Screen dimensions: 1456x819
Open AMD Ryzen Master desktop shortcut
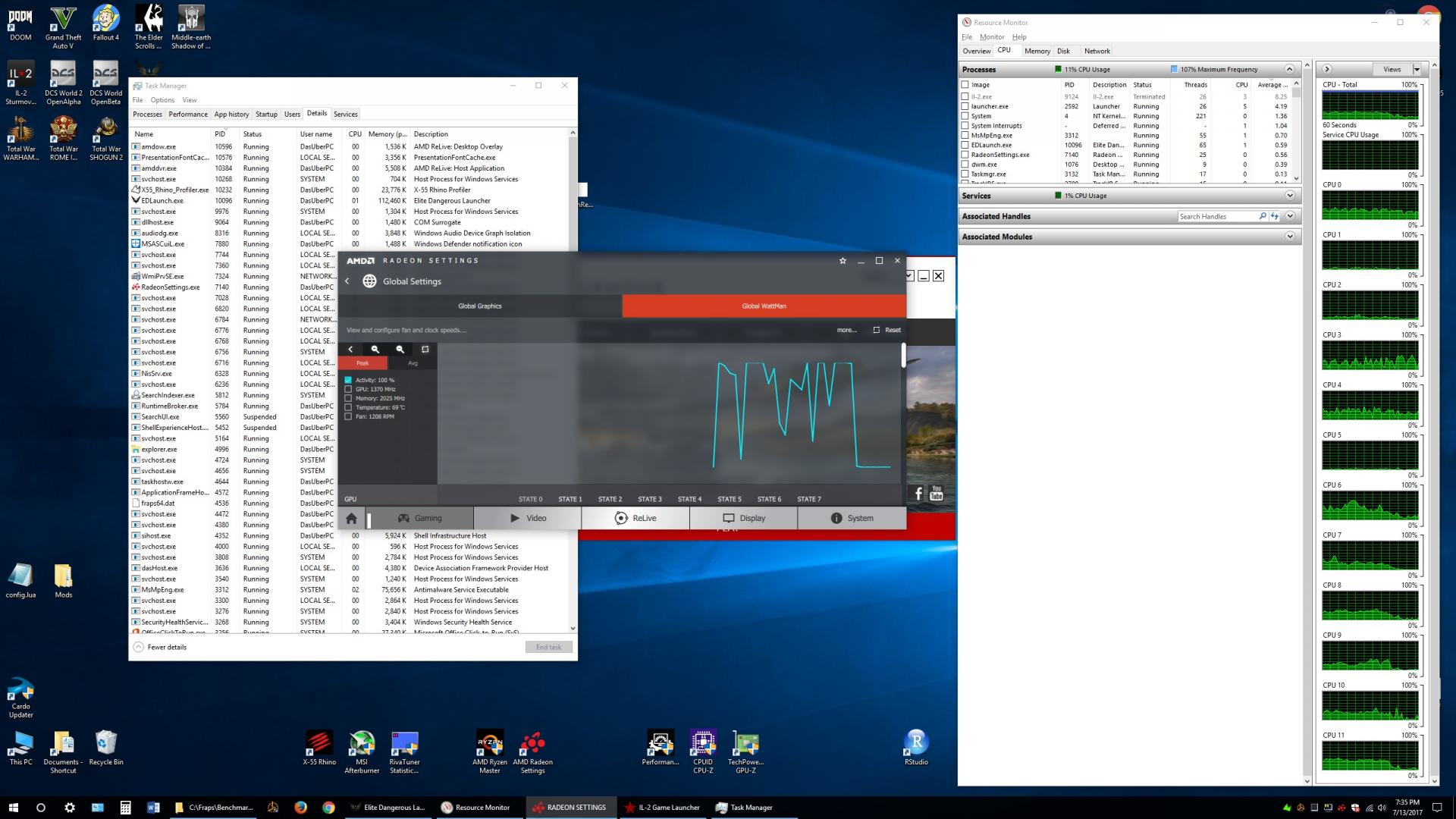tap(490, 752)
